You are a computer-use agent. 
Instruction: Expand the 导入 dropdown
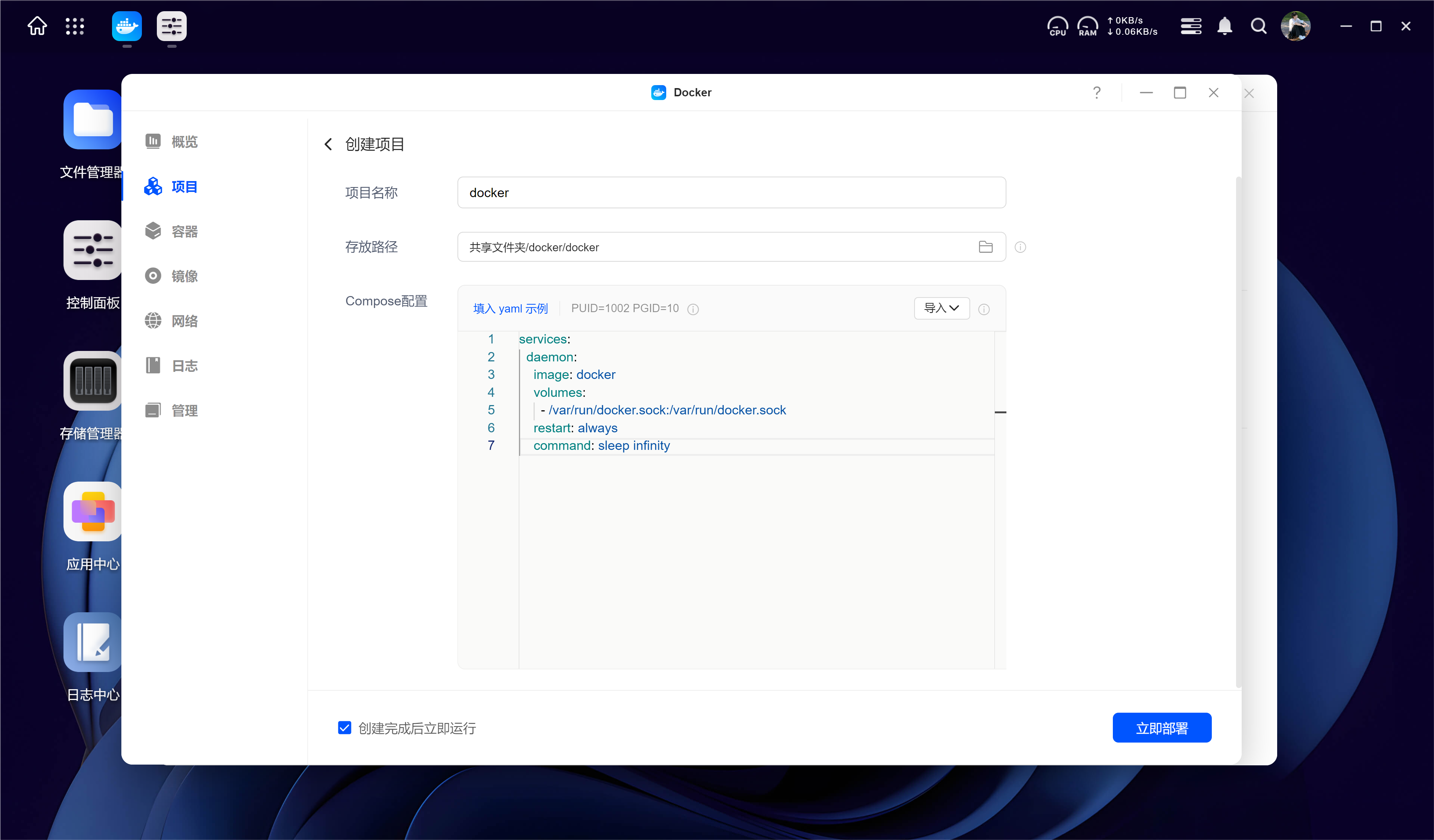942,308
